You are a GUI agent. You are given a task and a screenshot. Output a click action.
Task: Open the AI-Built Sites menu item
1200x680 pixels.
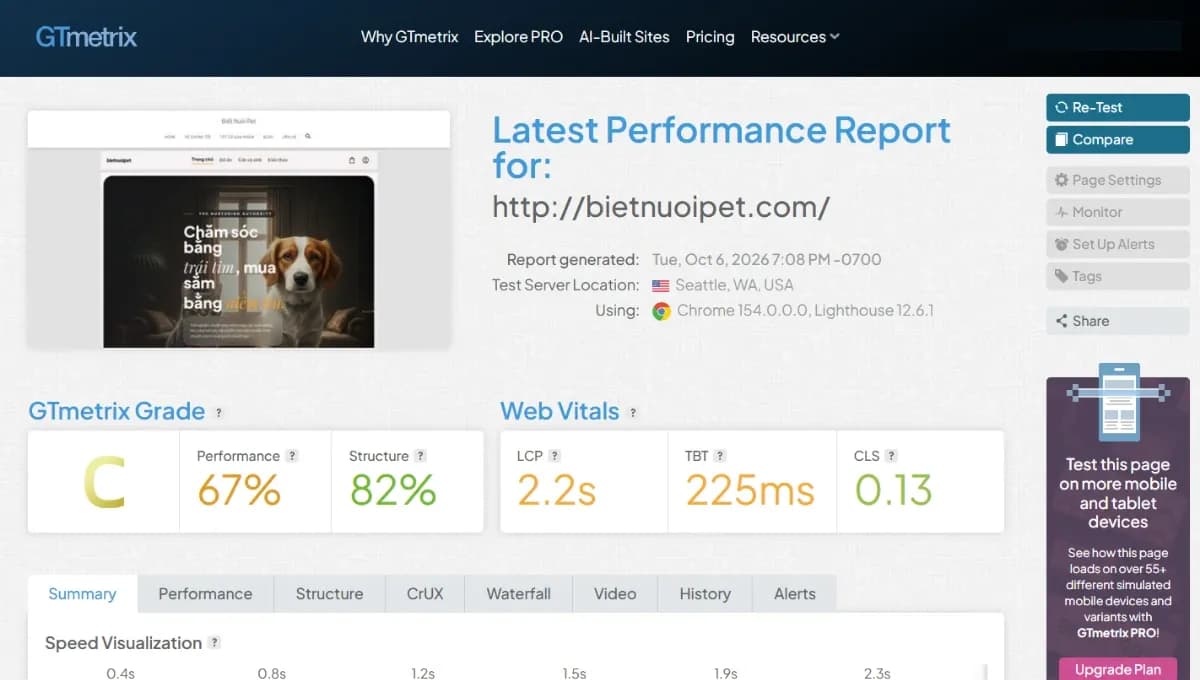click(625, 37)
